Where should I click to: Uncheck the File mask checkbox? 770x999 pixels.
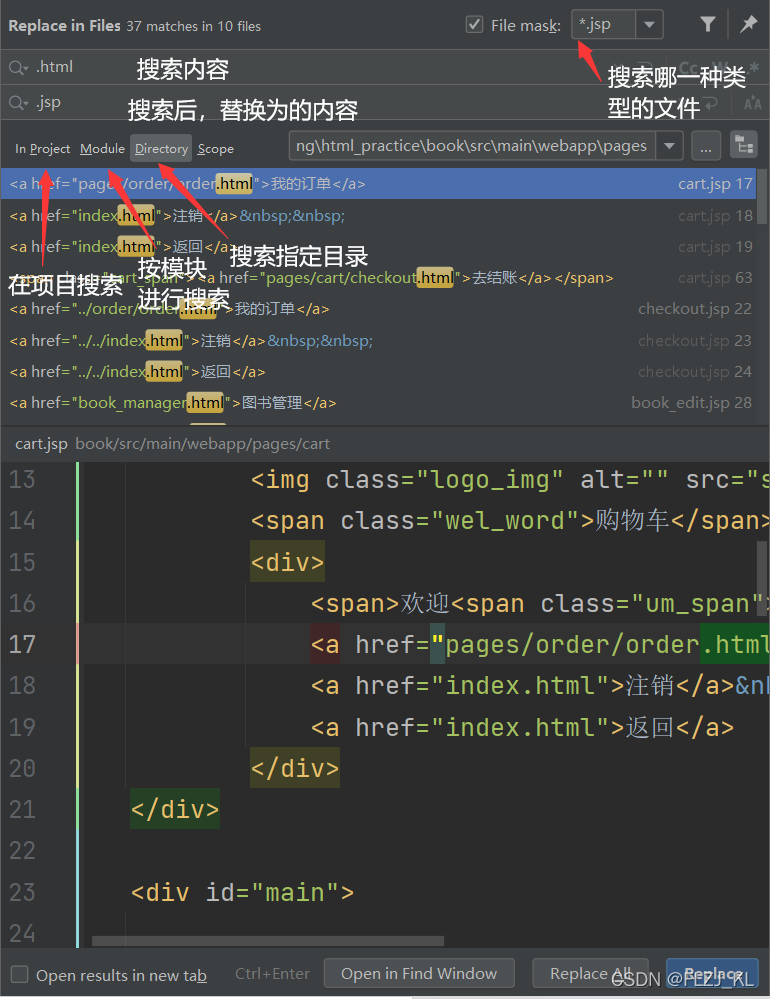click(474, 25)
